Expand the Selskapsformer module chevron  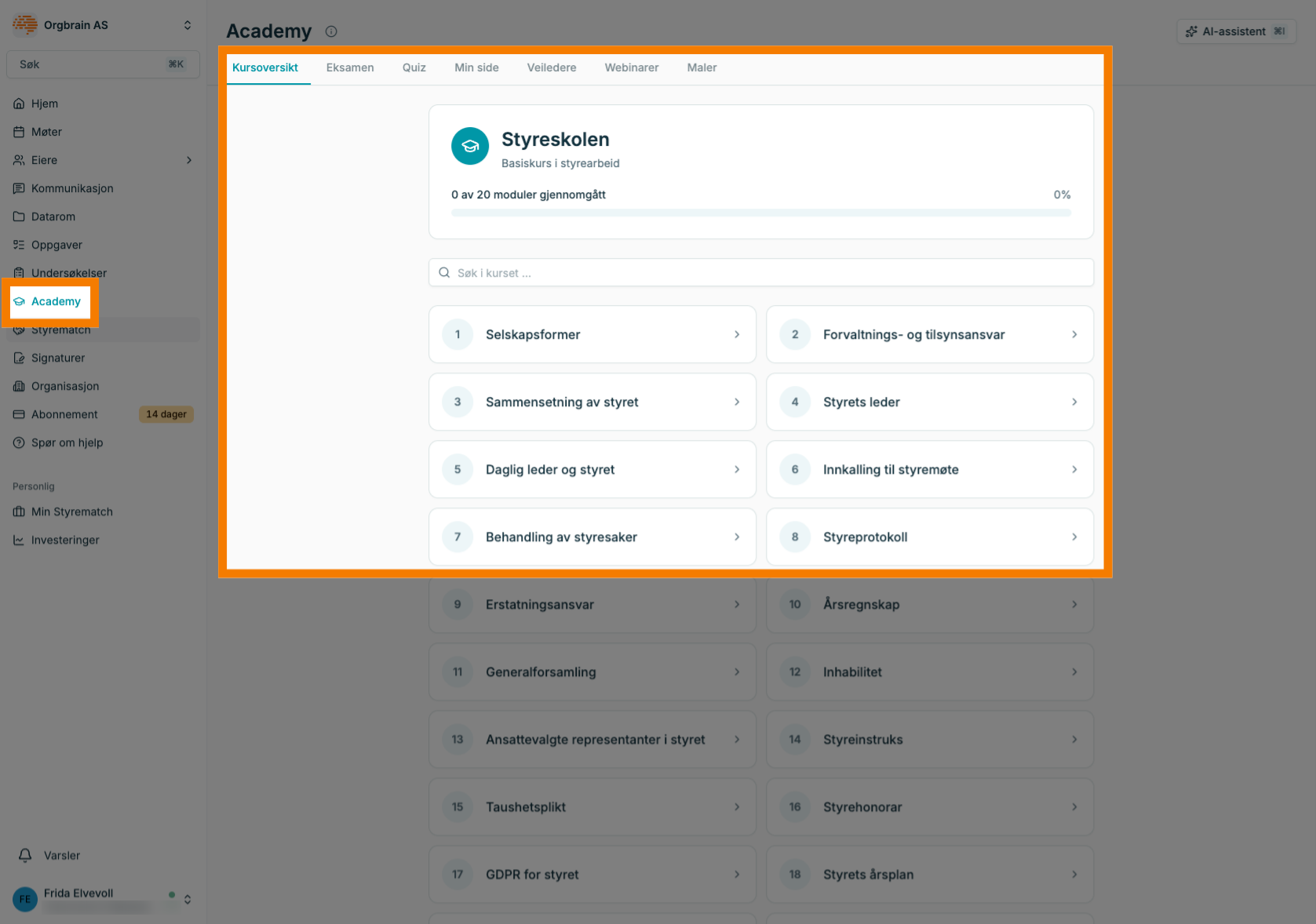pos(737,334)
